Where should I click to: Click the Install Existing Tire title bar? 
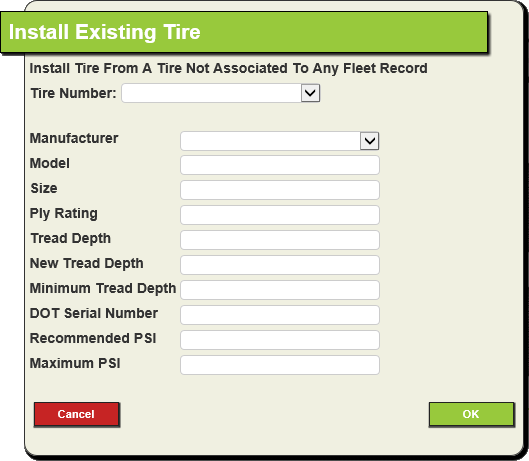[244, 32]
